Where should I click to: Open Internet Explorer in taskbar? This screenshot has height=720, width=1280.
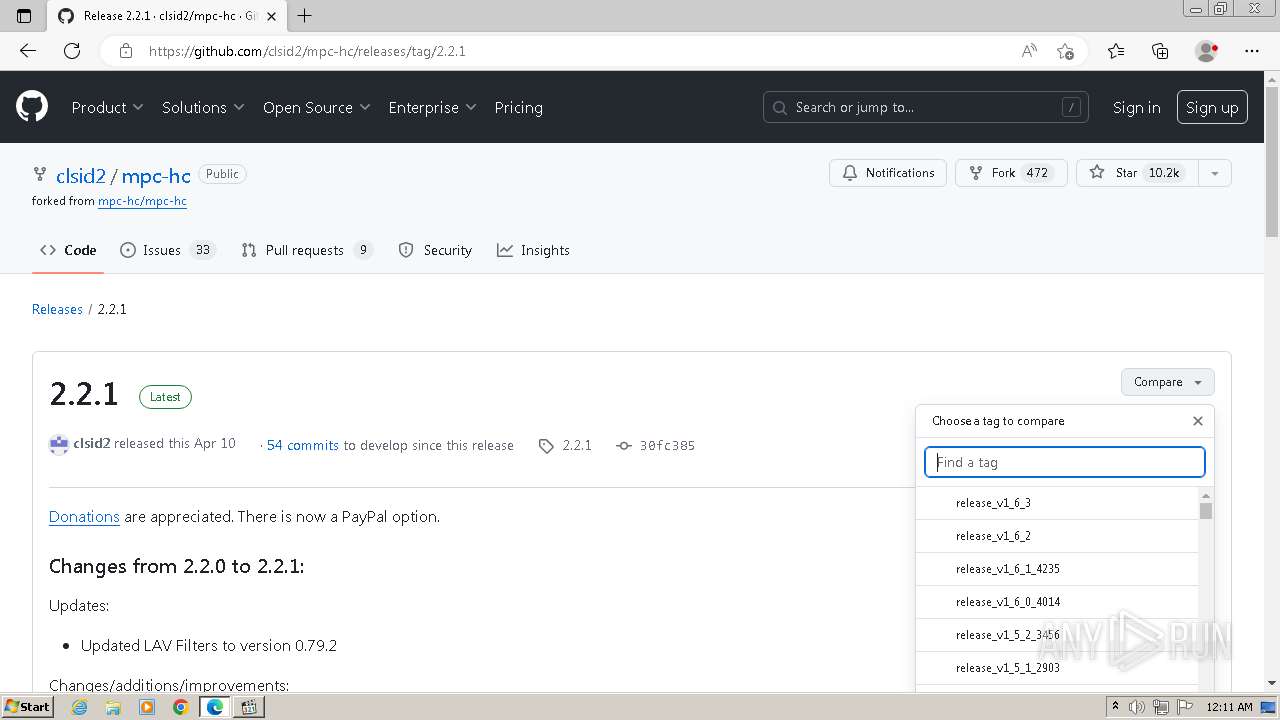click(x=80, y=707)
